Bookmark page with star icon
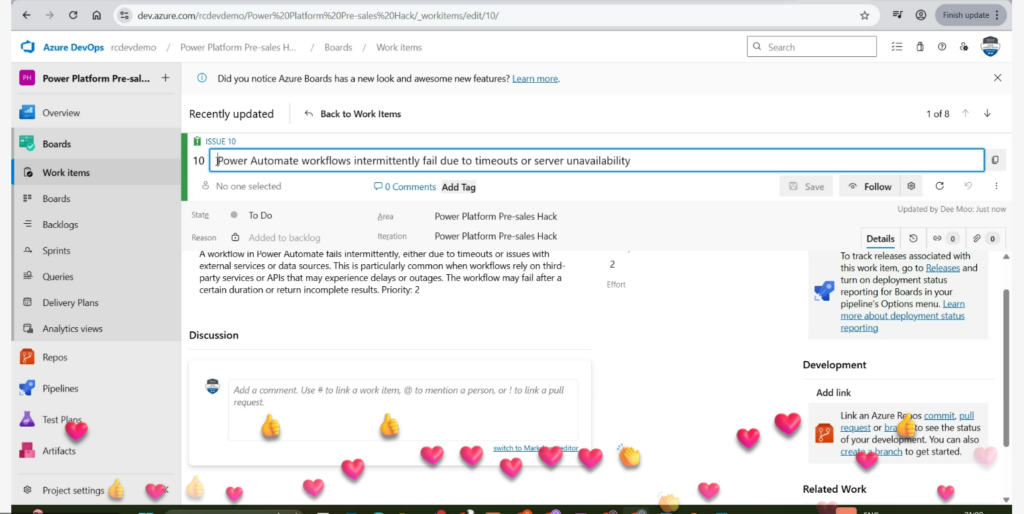The image size is (1024, 514). (x=864, y=15)
